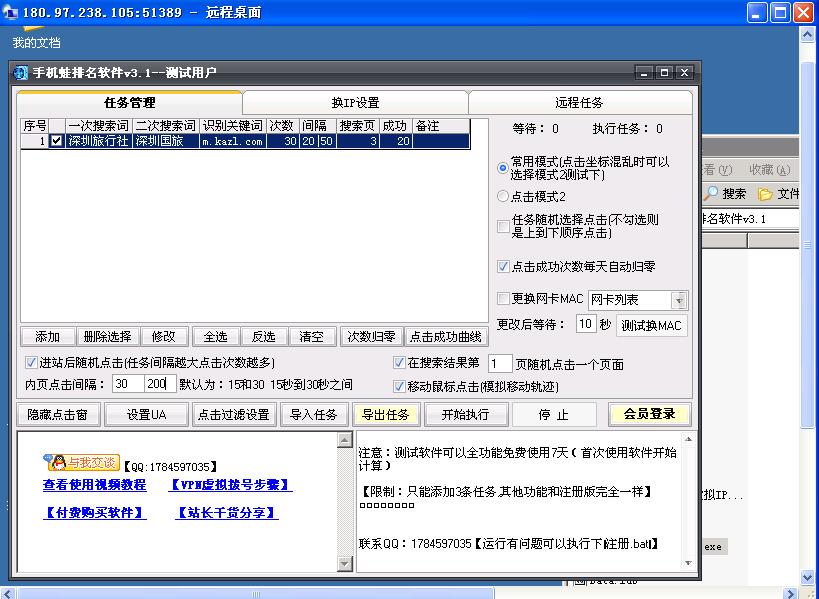The height and width of the screenshot is (599, 819).
Task: Click the 导出任务 button
Action: 385,414
